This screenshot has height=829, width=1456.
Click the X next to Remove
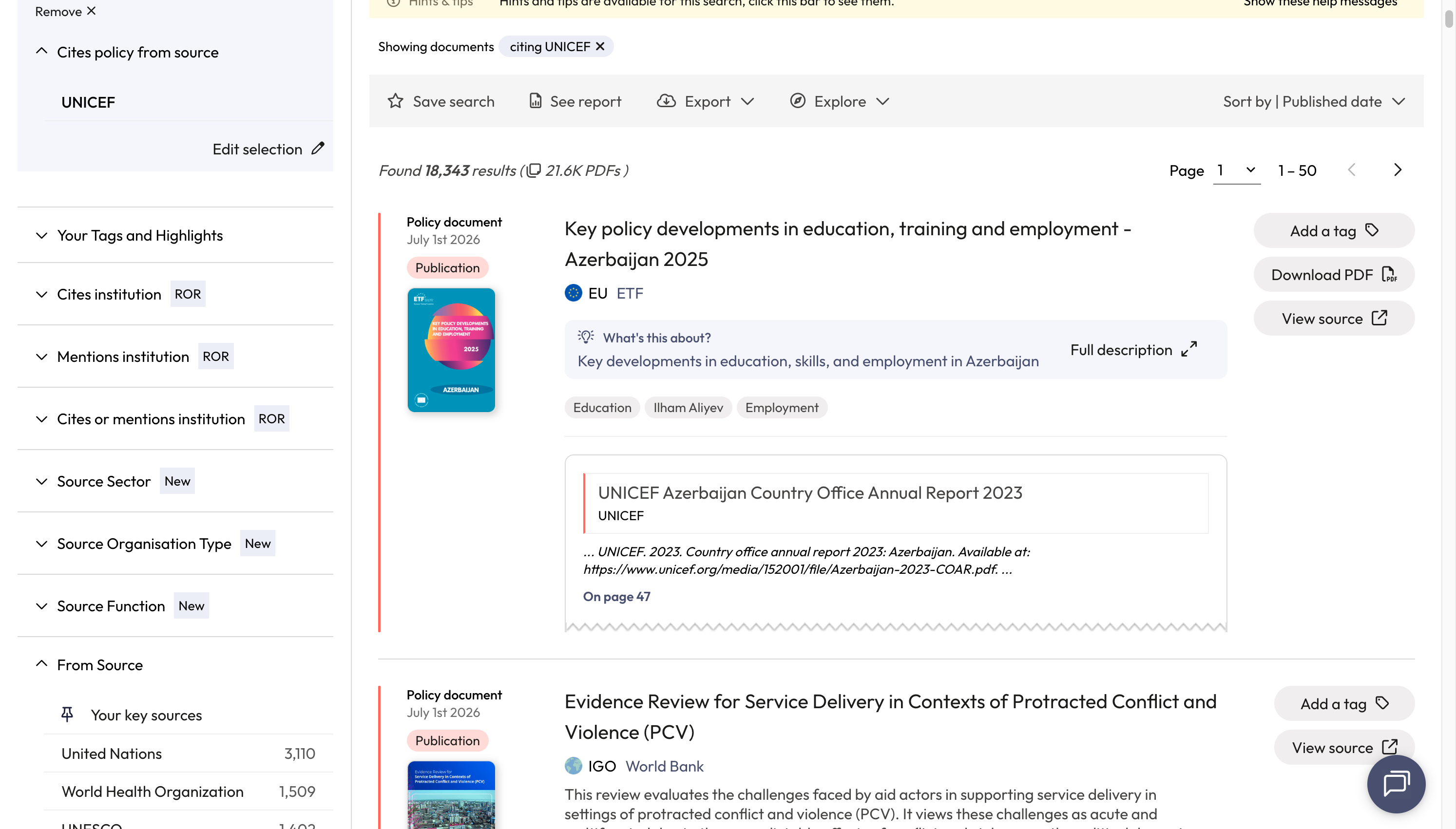pos(91,11)
